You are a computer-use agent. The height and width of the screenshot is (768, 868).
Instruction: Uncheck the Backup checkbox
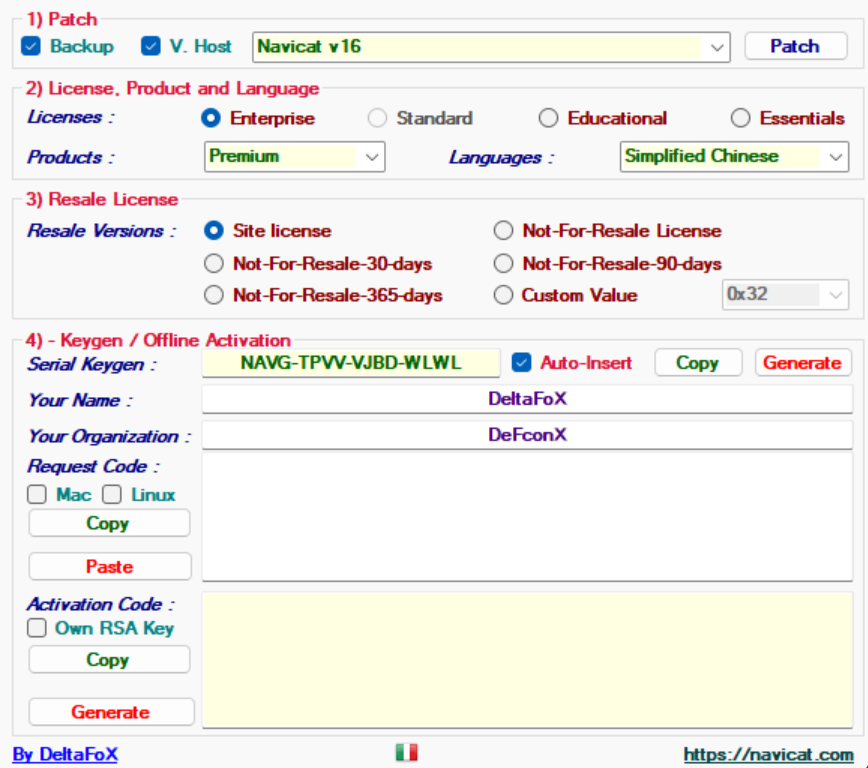click(31, 46)
